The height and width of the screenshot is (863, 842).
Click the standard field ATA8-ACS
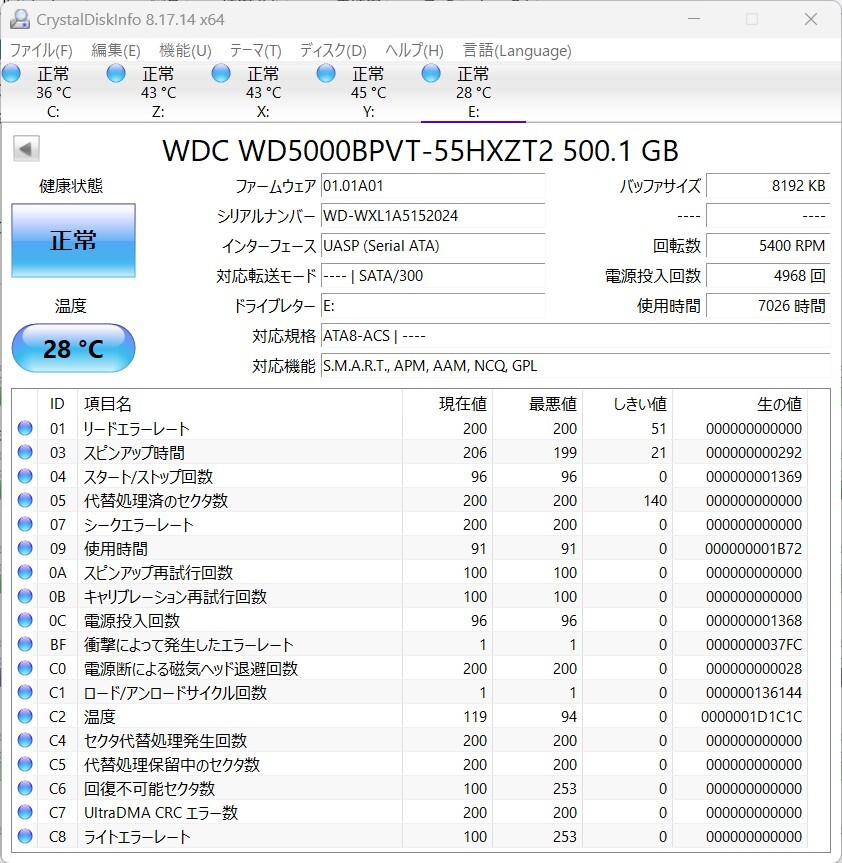point(576,336)
